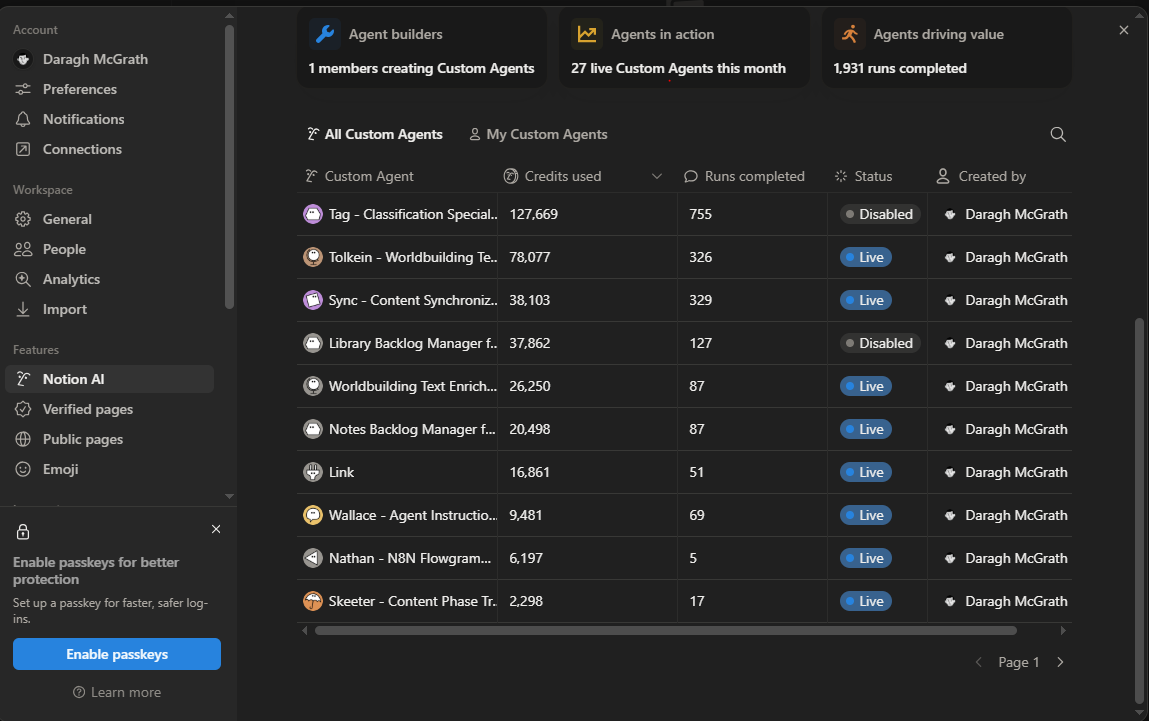The width and height of the screenshot is (1149, 721).
Task: Open Notifications settings
Action: click(x=83, y=119)
